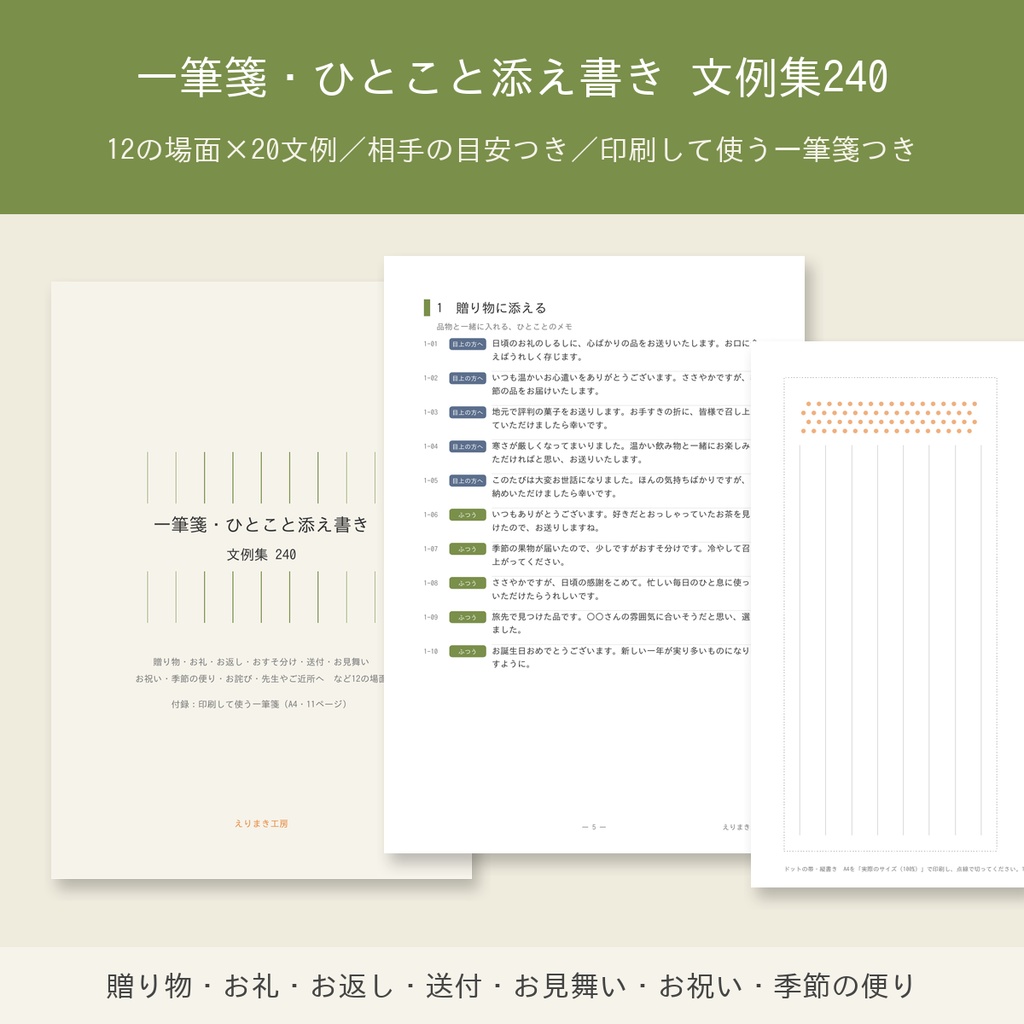Click the green ふつう badge on row 1-07
The image size is (1024, 1024).
(468, 549)
